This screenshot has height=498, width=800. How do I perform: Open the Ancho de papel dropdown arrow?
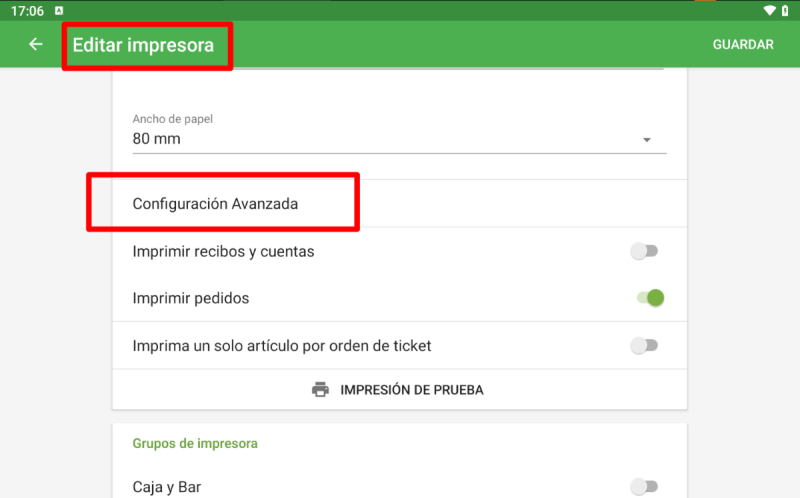coord(646,140)
